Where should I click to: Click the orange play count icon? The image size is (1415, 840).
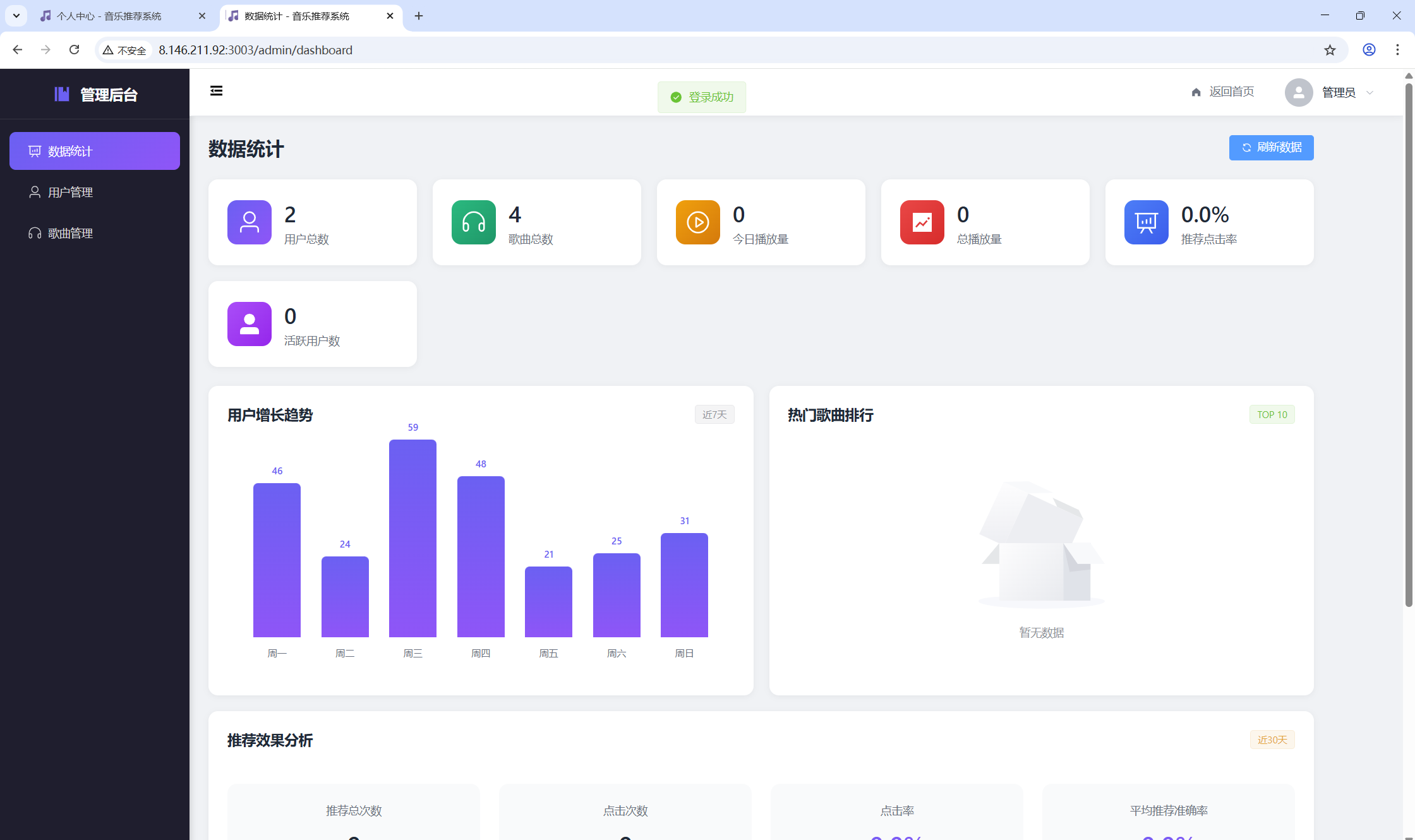tap(698, 222)
